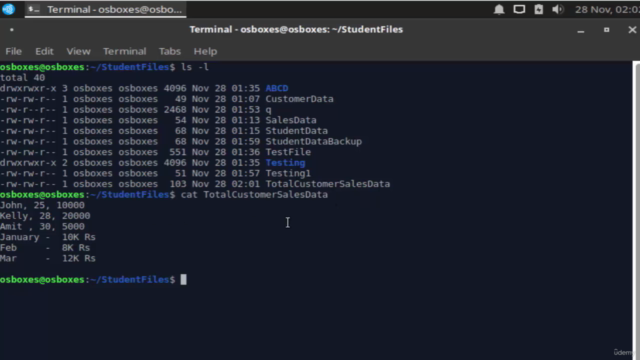The image size is (640, 360).
Task: Open the Tabs menu
Action: click(170, 51)
